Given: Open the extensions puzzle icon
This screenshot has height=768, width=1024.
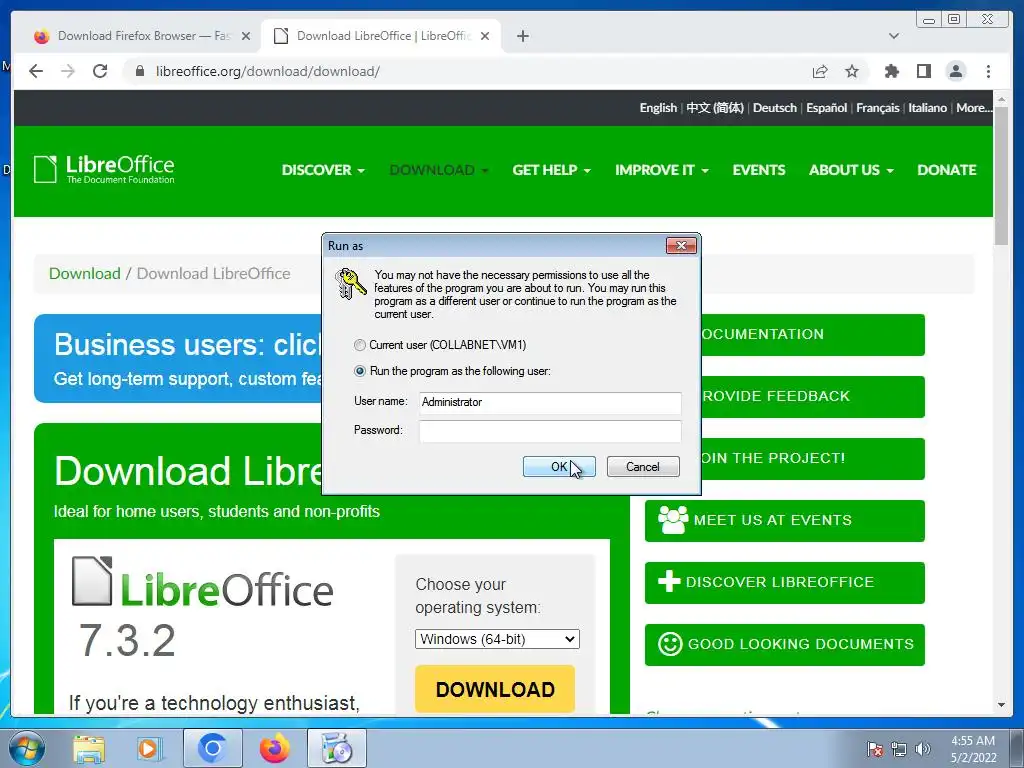Looking at the screenshot, I should (x=891, y=71).
